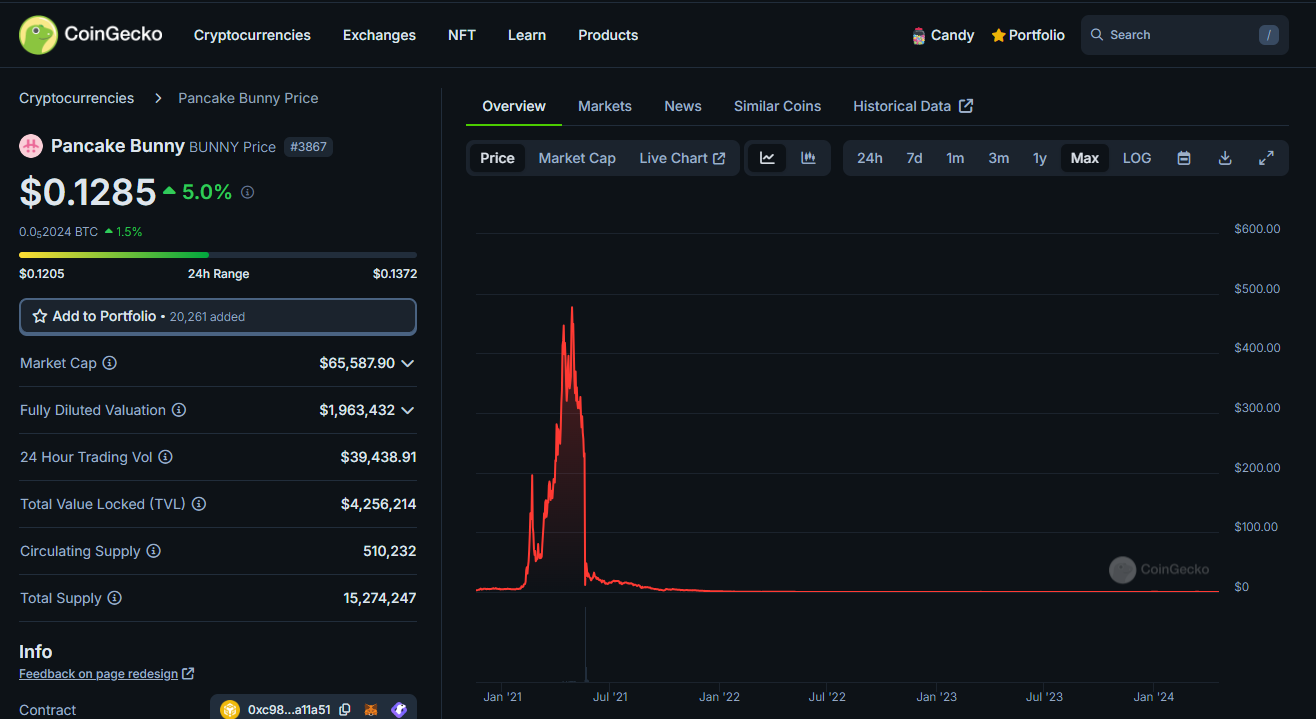Click the 24h Range price bar
The image size is (1316, 719).
tap(218, 255)
